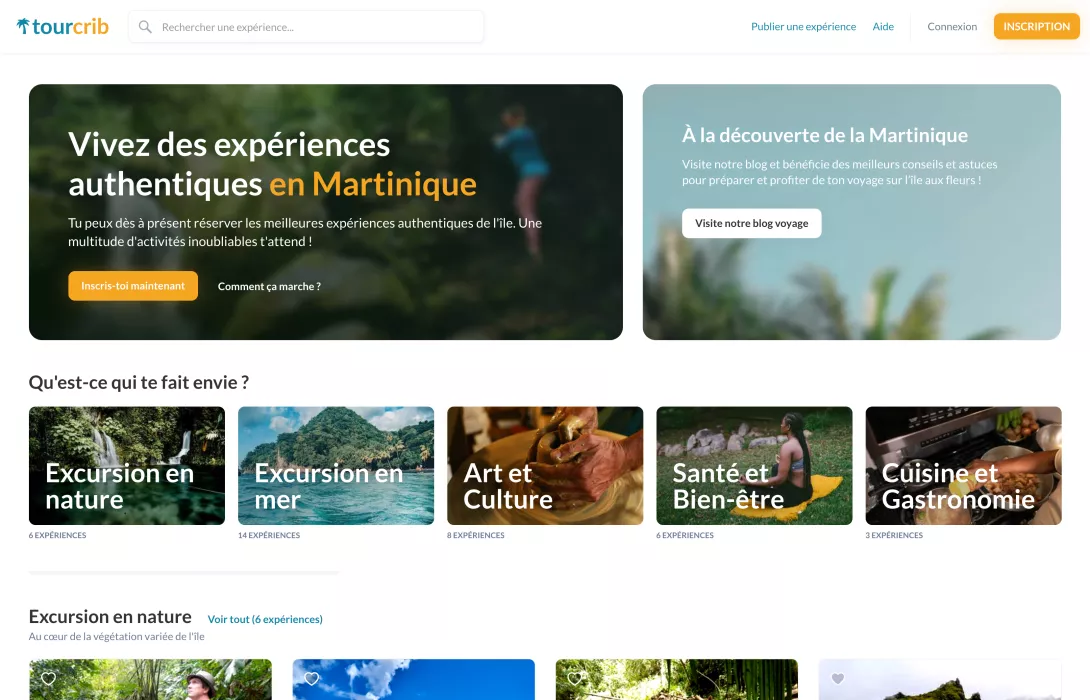The width and height of the screenshot is (1090, 700).
Task: Like the fourth experience card heart
Action: tap(838, 678)
